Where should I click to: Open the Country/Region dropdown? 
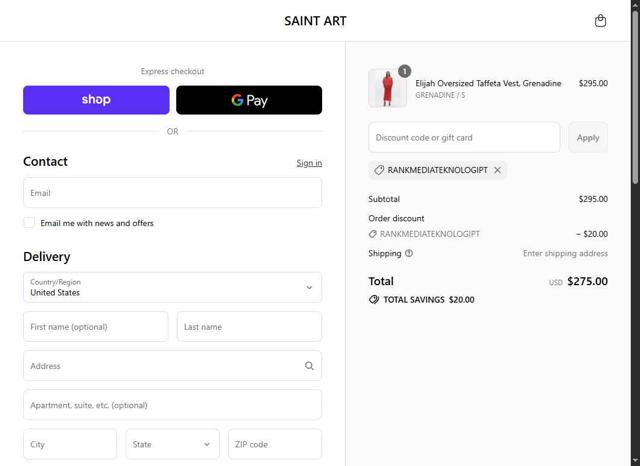pos(172,287)
